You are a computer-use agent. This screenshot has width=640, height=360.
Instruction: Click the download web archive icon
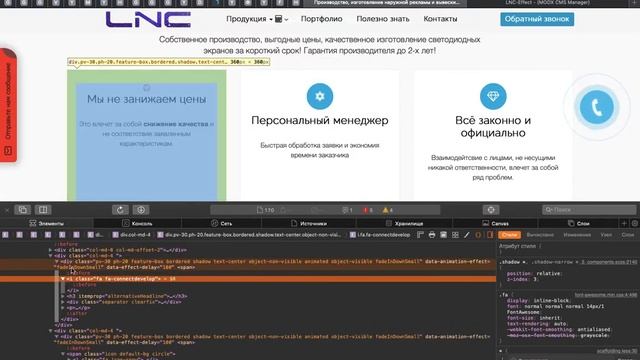(x=141, y=210)
